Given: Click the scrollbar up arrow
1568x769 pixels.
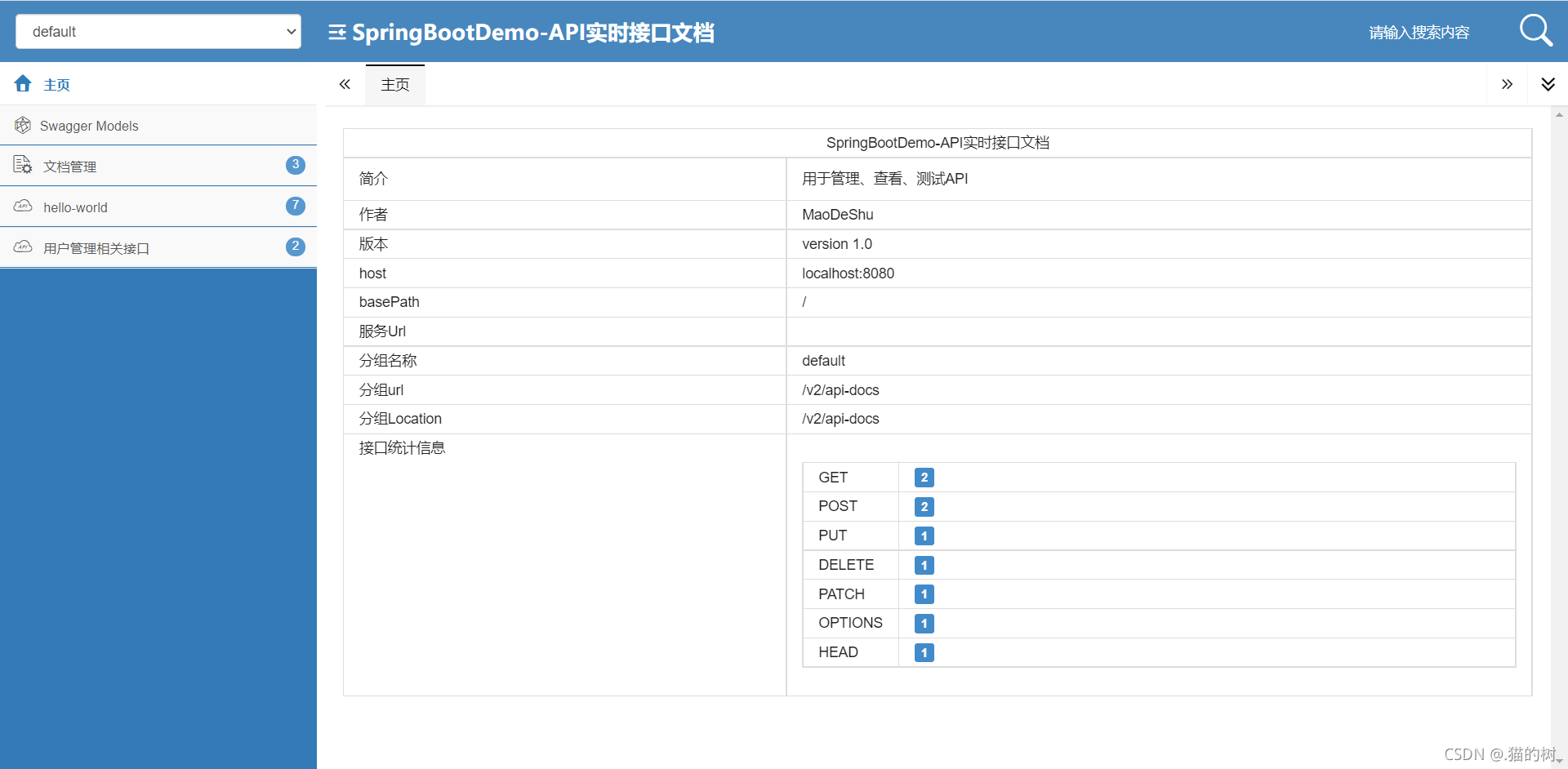Looking at the screenshot, I should [1559, 115].
